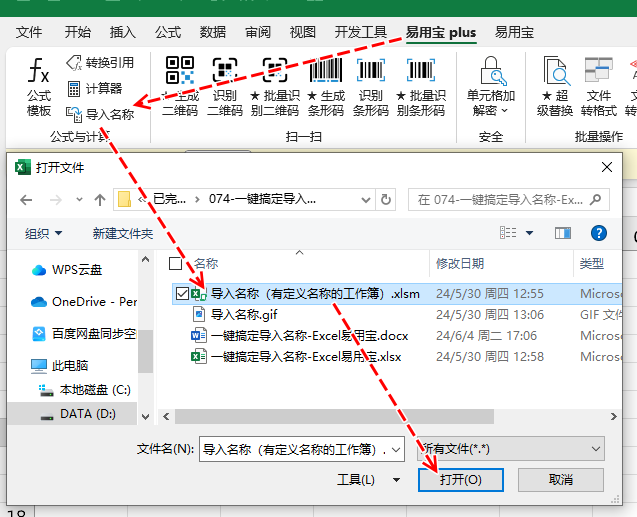Select 本地磁盘 (C:) drive
The image size is (637, 517).
coord(84,390)
